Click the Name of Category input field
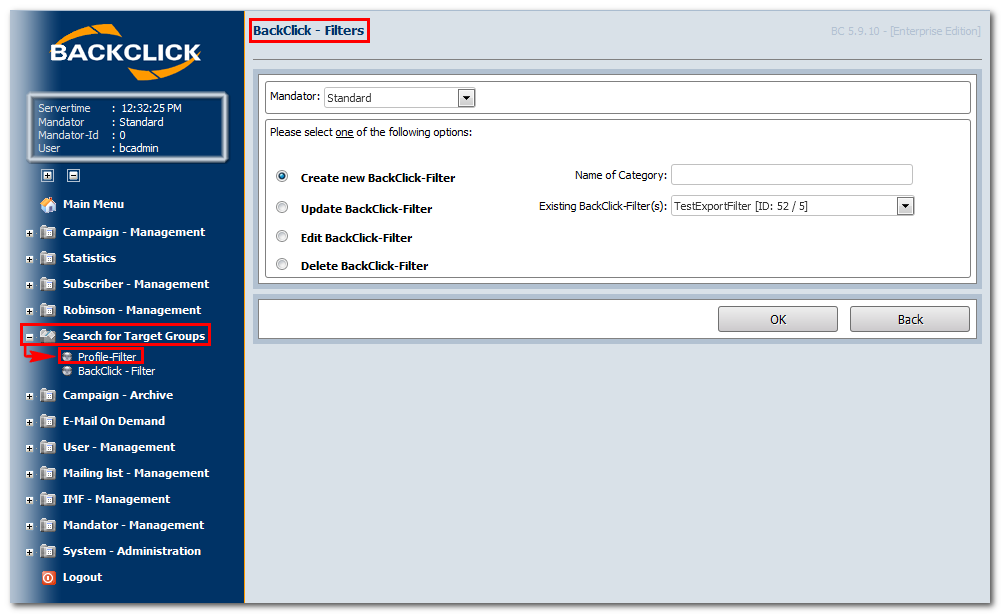 (792, 175)
